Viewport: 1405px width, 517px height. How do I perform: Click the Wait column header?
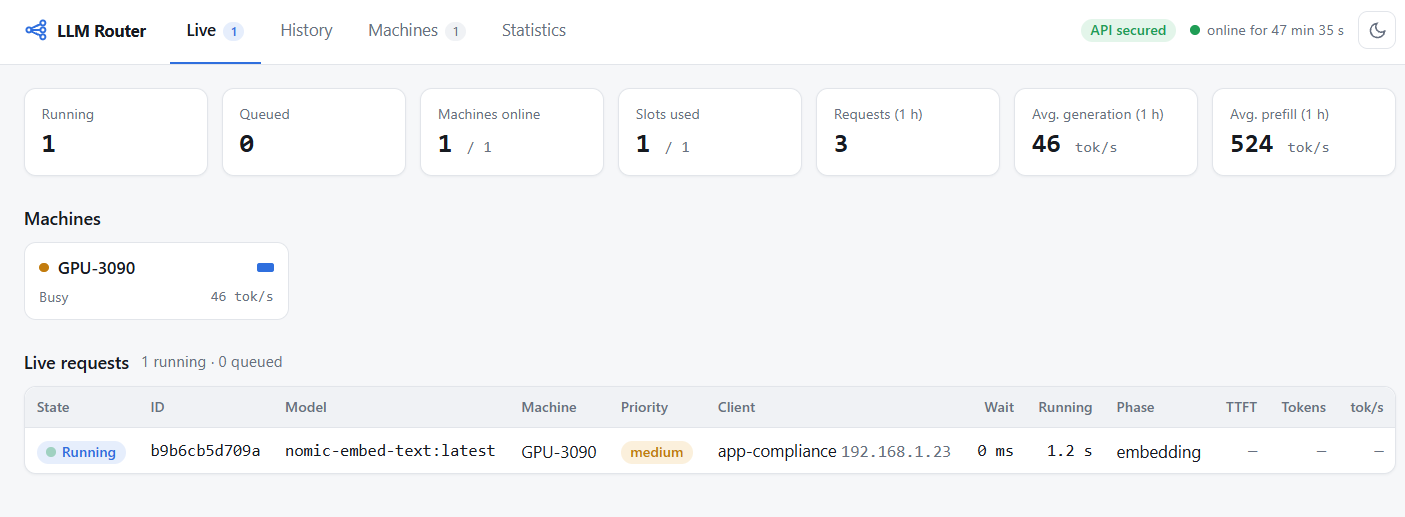tap(999, 407)
